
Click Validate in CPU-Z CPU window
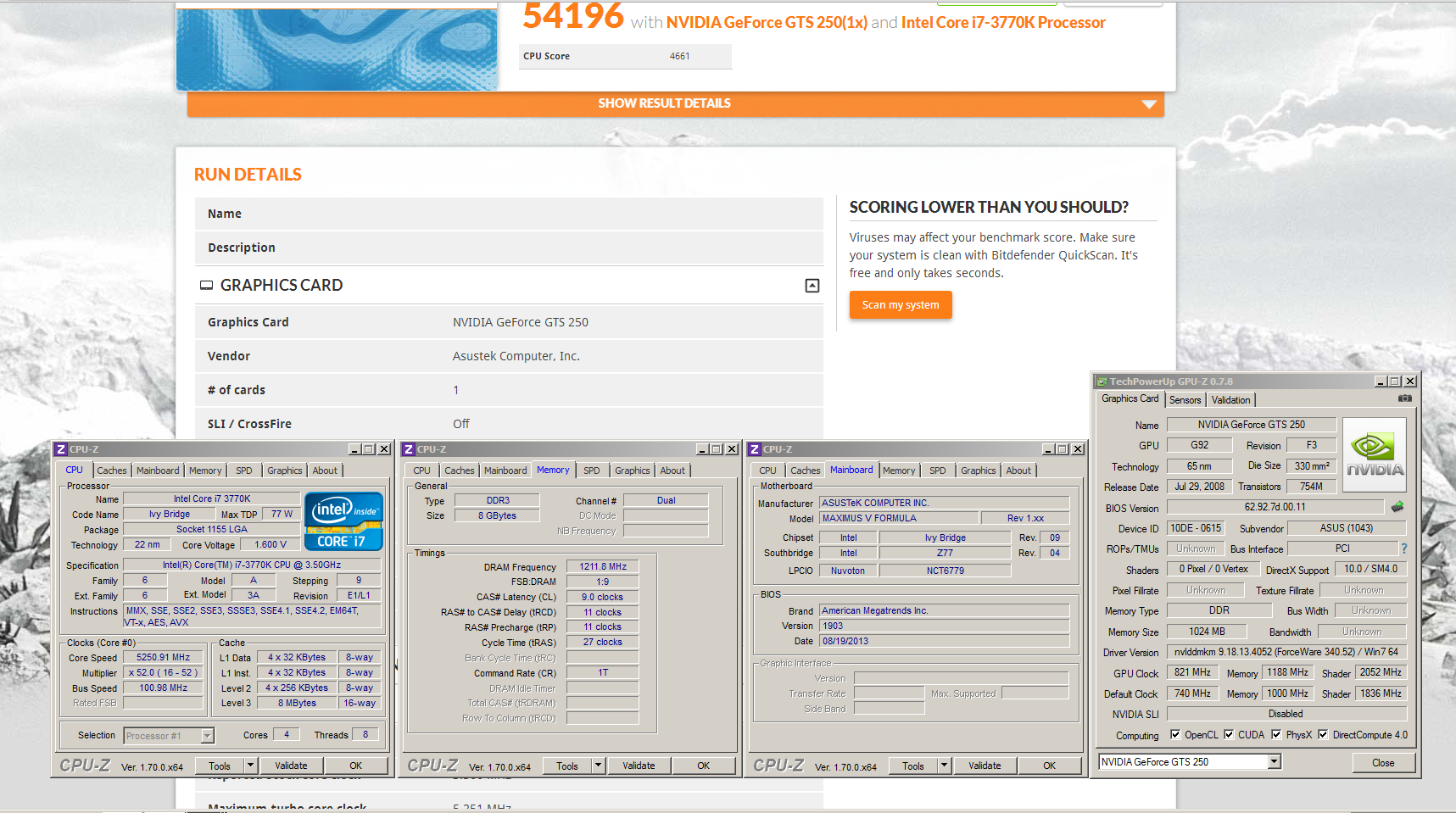click(x=292, y=766)
